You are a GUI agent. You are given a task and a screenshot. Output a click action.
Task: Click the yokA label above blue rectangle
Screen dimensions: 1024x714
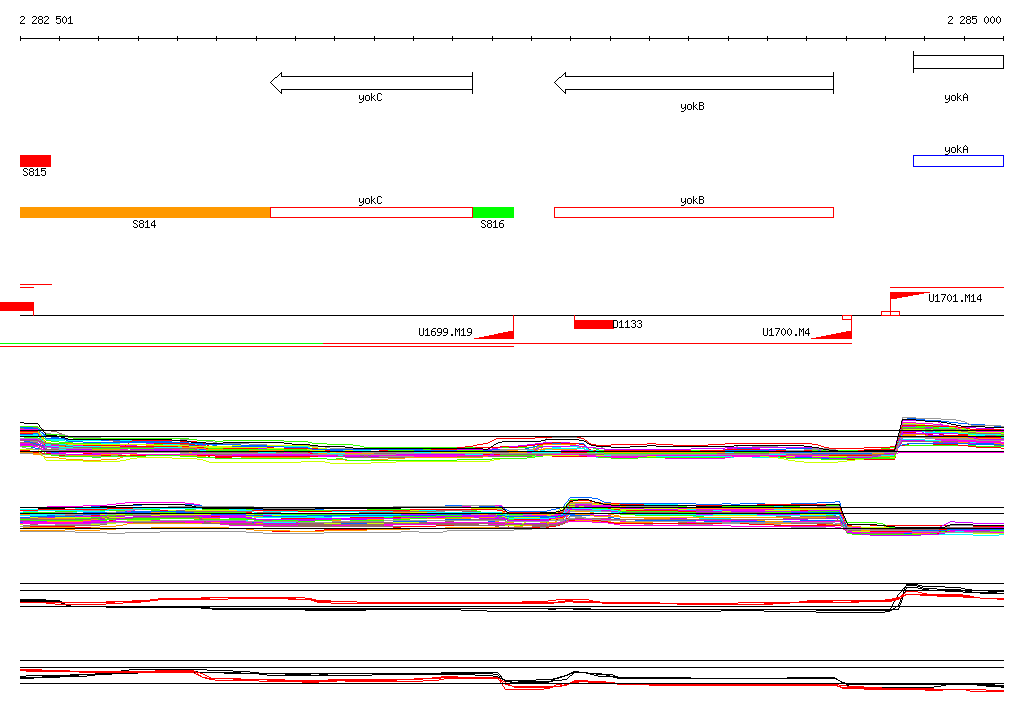coord(956,150)
